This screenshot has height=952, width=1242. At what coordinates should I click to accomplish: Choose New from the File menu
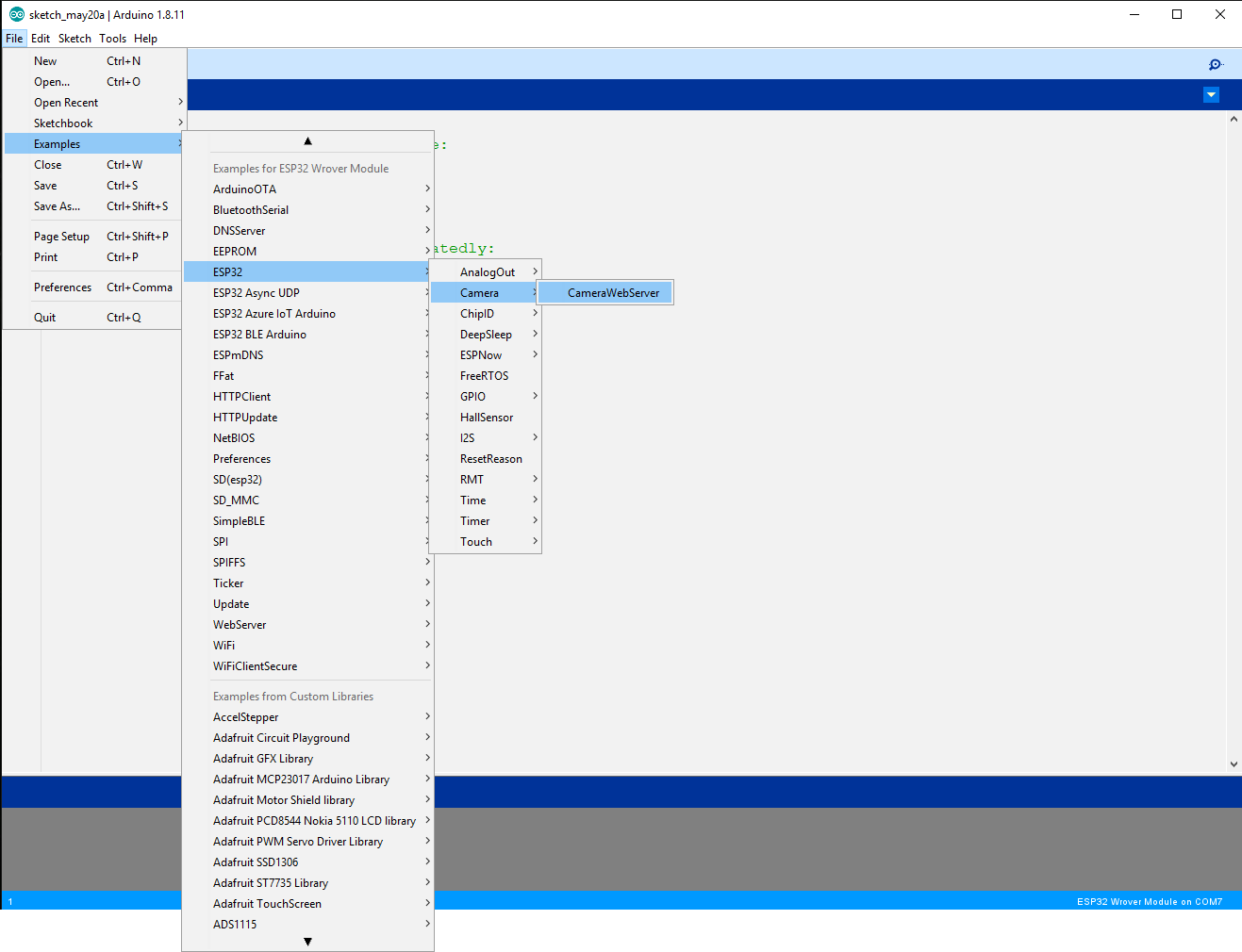(x=94, y=61)
